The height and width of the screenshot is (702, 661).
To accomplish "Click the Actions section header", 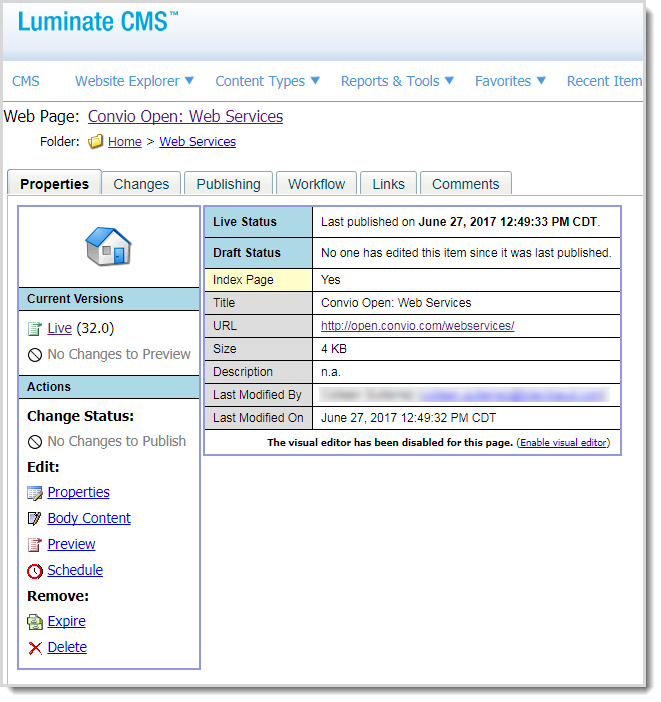I will coord(109,387).
